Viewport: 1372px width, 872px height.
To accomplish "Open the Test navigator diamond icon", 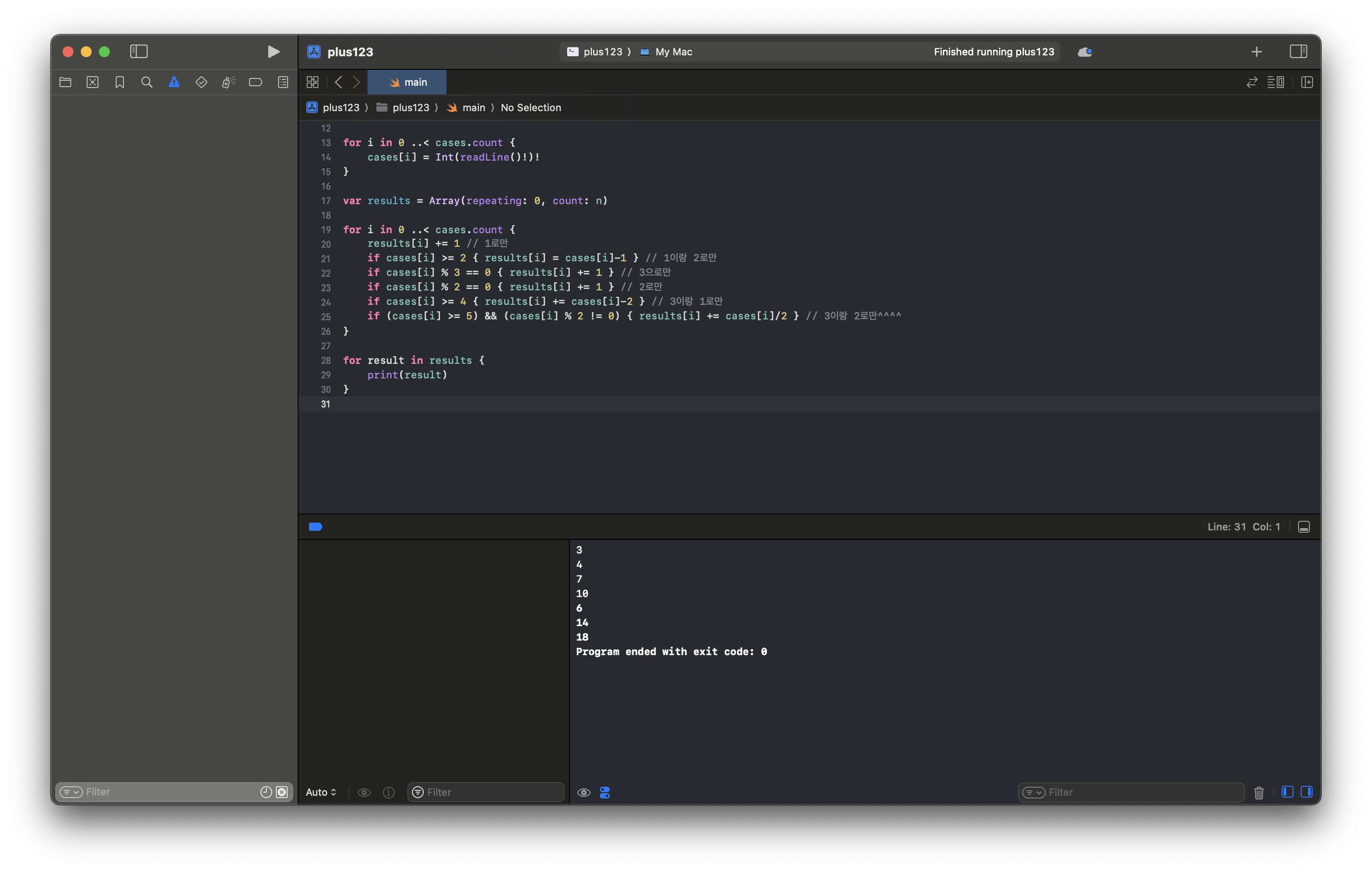I will [201, 82].
